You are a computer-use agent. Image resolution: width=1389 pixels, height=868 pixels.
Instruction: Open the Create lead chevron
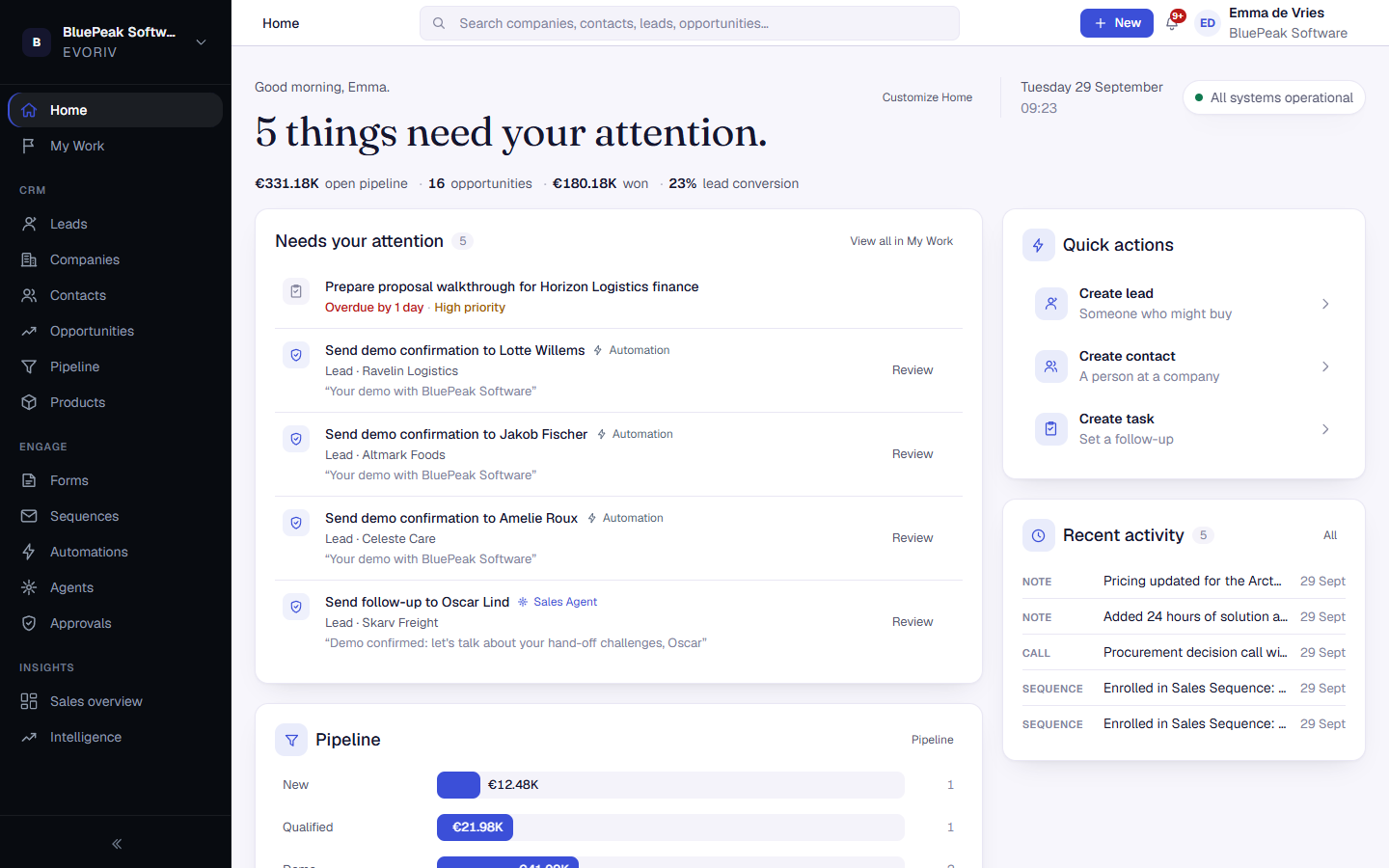tap(1325, 304)
